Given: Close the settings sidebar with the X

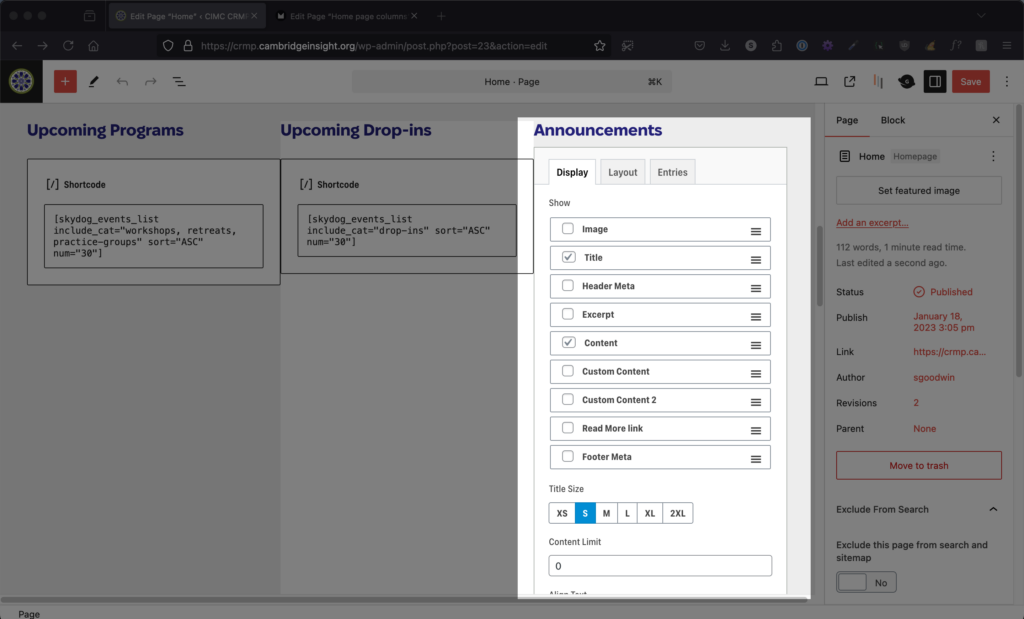Looking at the screenshot, I should (995, 120).
